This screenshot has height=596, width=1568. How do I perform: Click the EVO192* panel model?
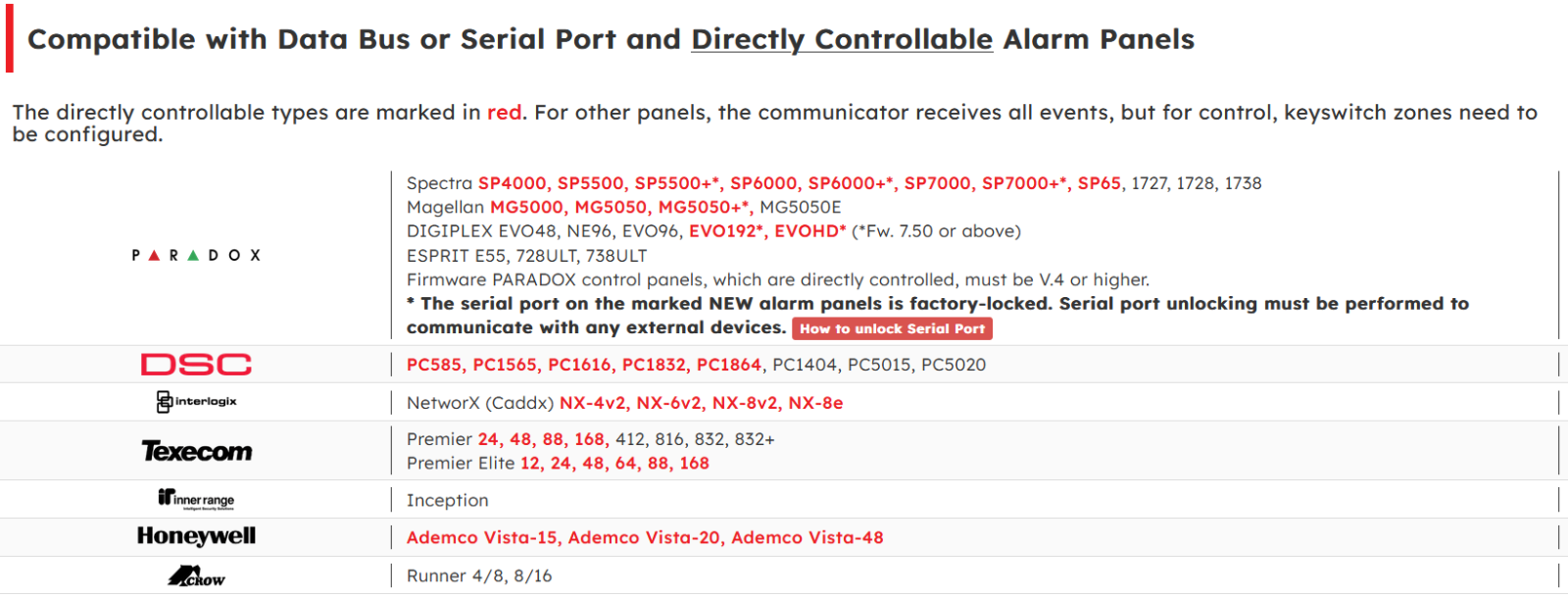point(726,231)
